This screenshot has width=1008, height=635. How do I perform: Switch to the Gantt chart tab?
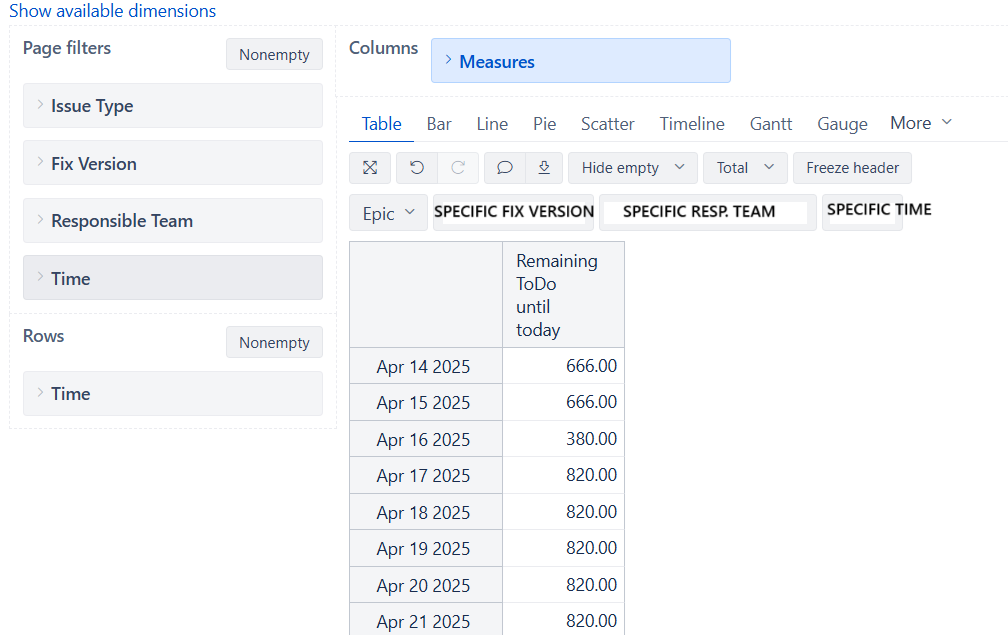pyautogui.click(x=771, y=124)
